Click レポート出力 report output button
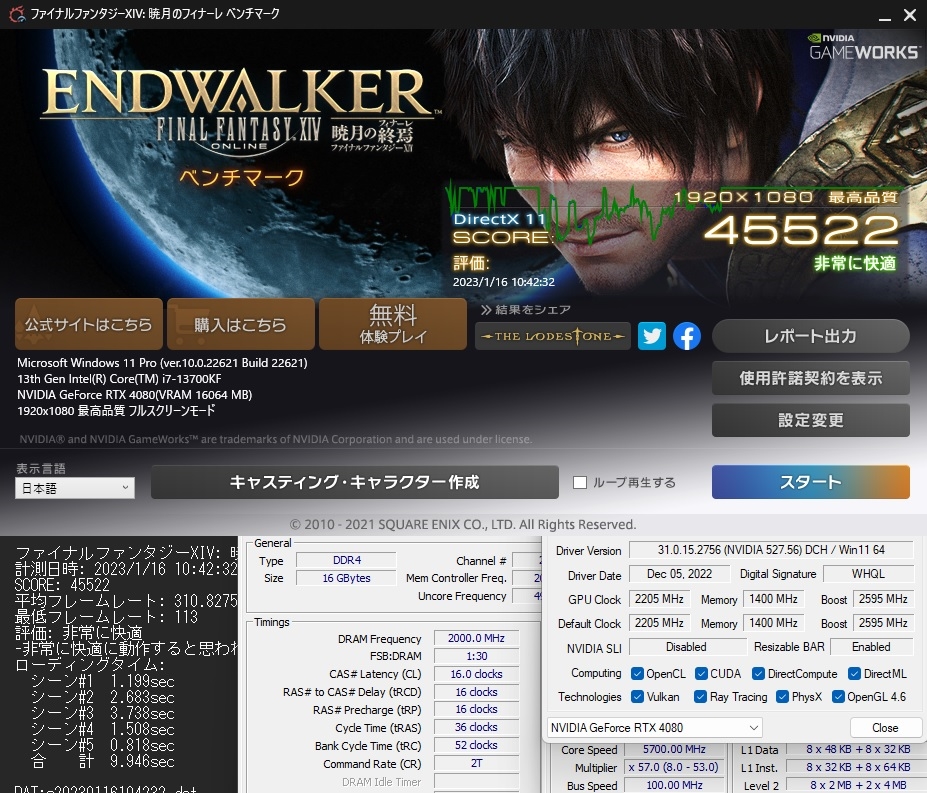This screenshot has height=793, width=927. (x=811, y=336)
